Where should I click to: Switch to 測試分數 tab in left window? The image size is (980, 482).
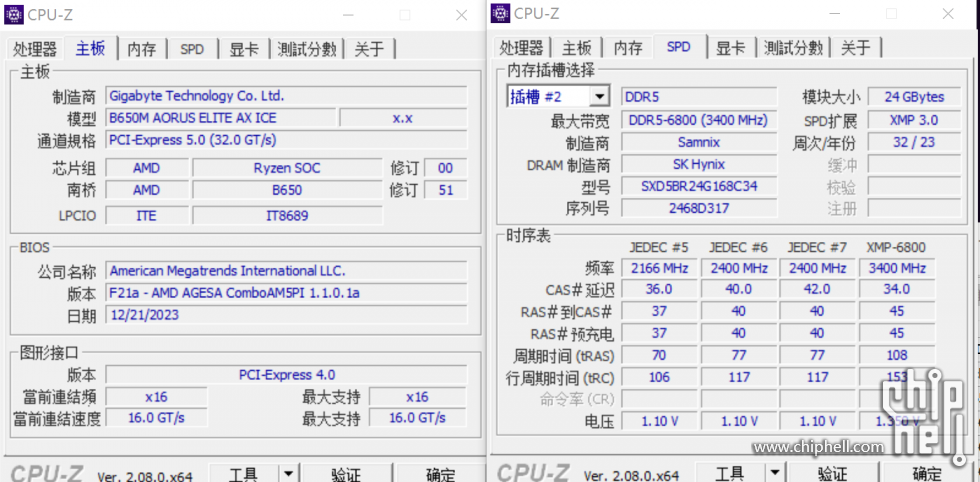click(x=307, y=49)
